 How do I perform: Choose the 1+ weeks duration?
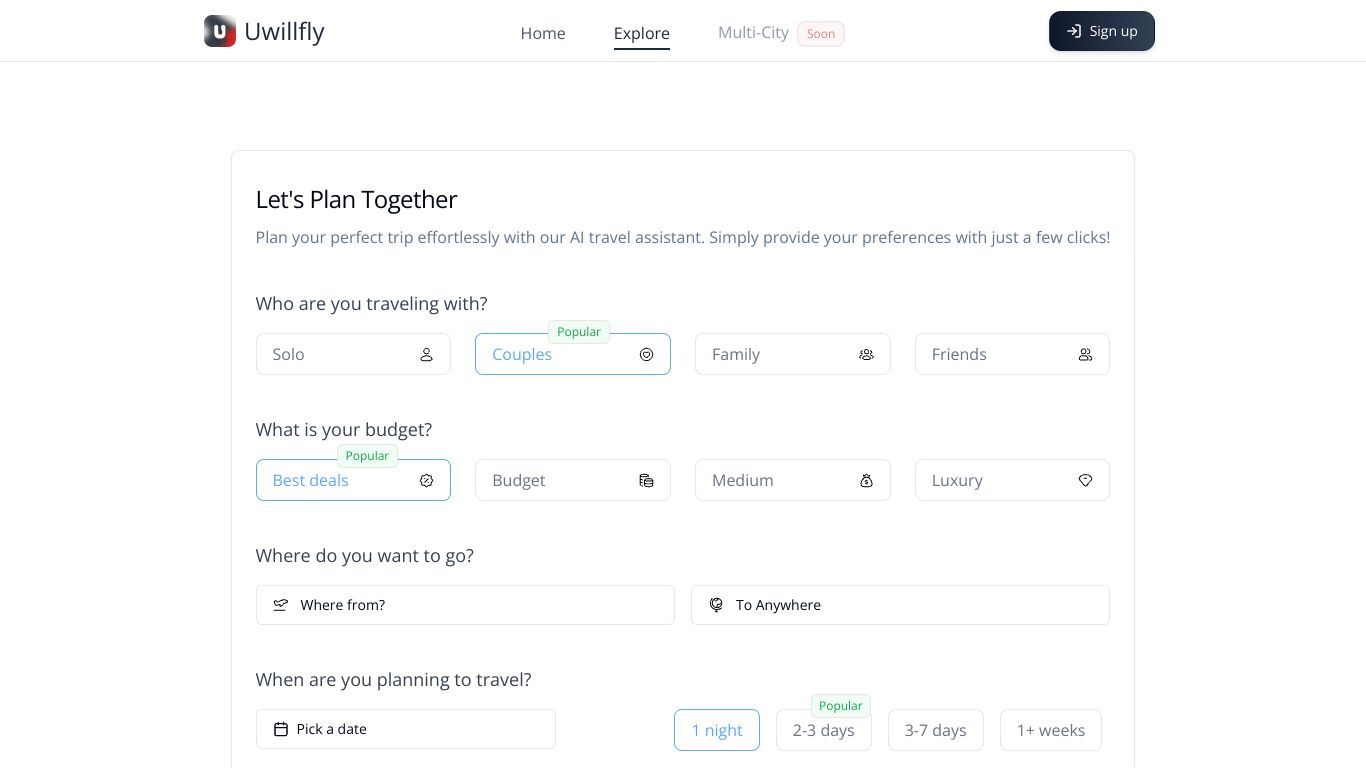coord(1051,730)
